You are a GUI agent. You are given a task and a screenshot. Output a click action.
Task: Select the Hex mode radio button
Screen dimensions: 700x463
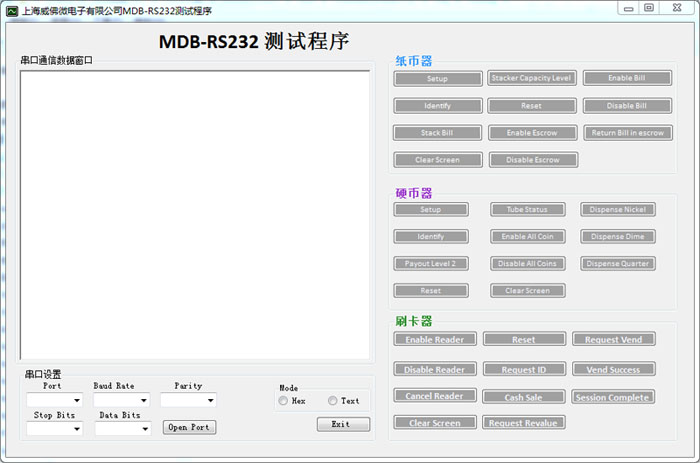click(285, 401)
